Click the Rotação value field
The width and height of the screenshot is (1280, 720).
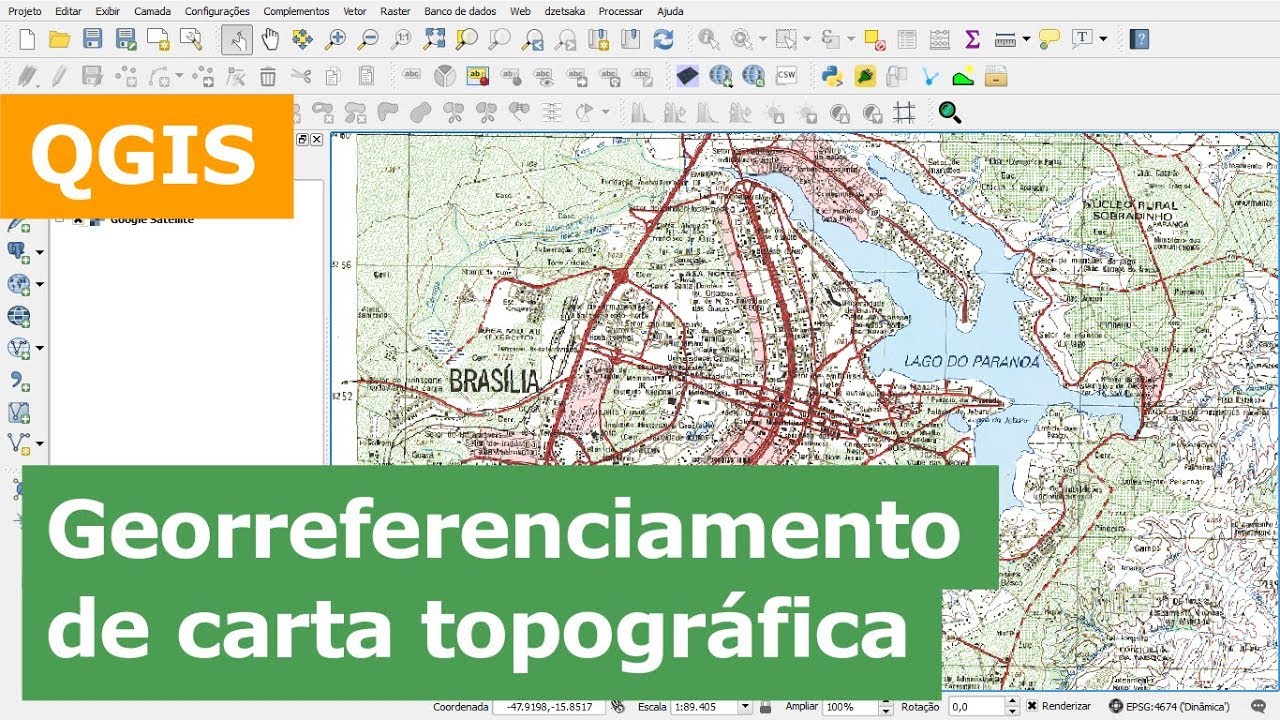(x=977, y=707)
